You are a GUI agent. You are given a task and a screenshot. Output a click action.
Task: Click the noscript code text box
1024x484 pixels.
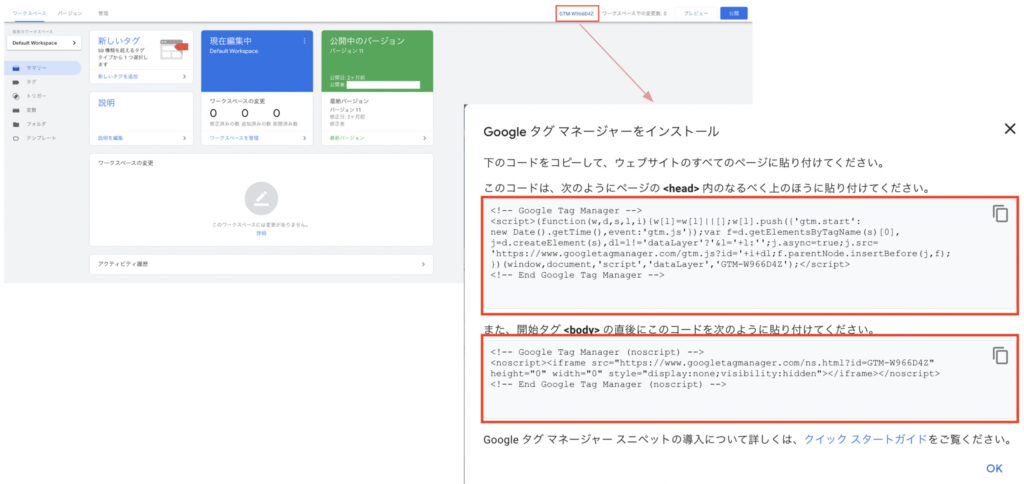(x=749, y=379)
